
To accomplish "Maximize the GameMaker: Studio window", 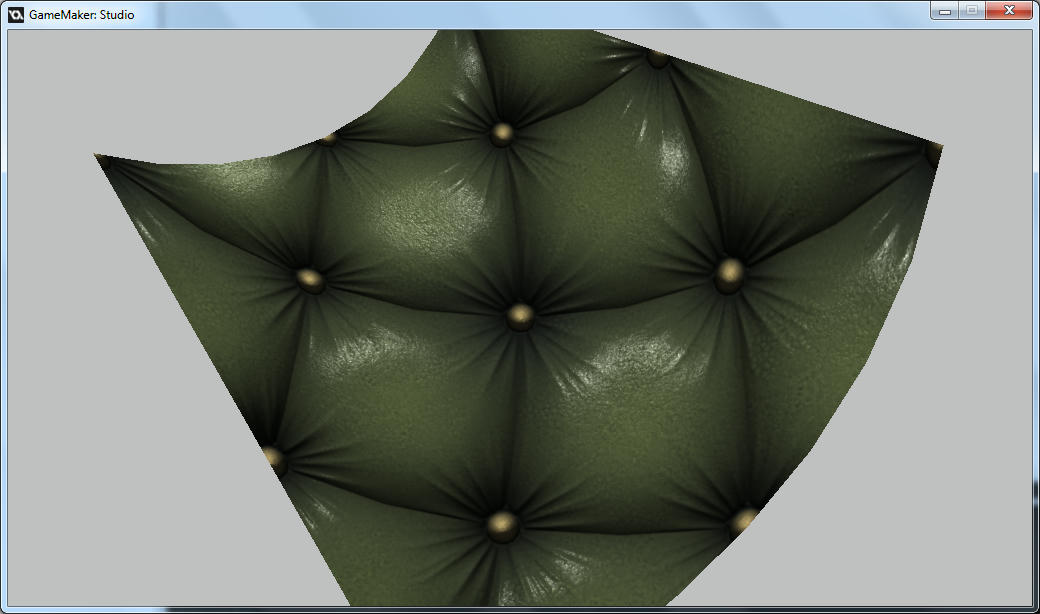I will [x=972, y=11].
